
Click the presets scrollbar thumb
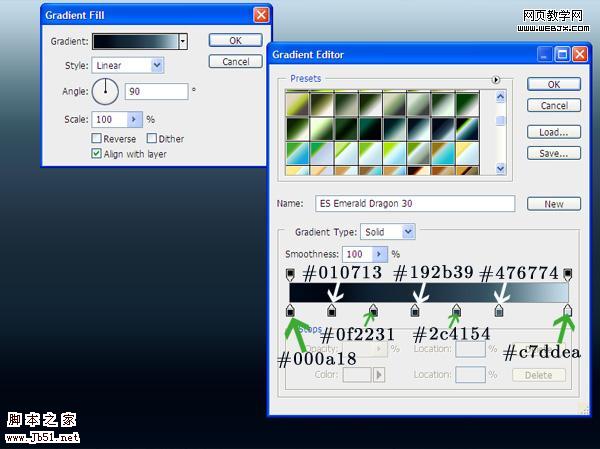(x=500, y=121)
